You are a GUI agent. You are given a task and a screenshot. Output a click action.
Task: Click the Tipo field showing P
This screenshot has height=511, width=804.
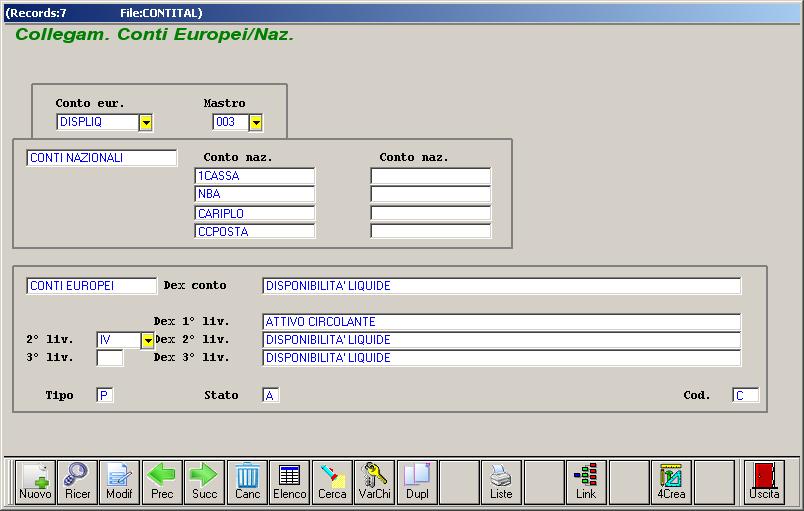click(105, 395)
